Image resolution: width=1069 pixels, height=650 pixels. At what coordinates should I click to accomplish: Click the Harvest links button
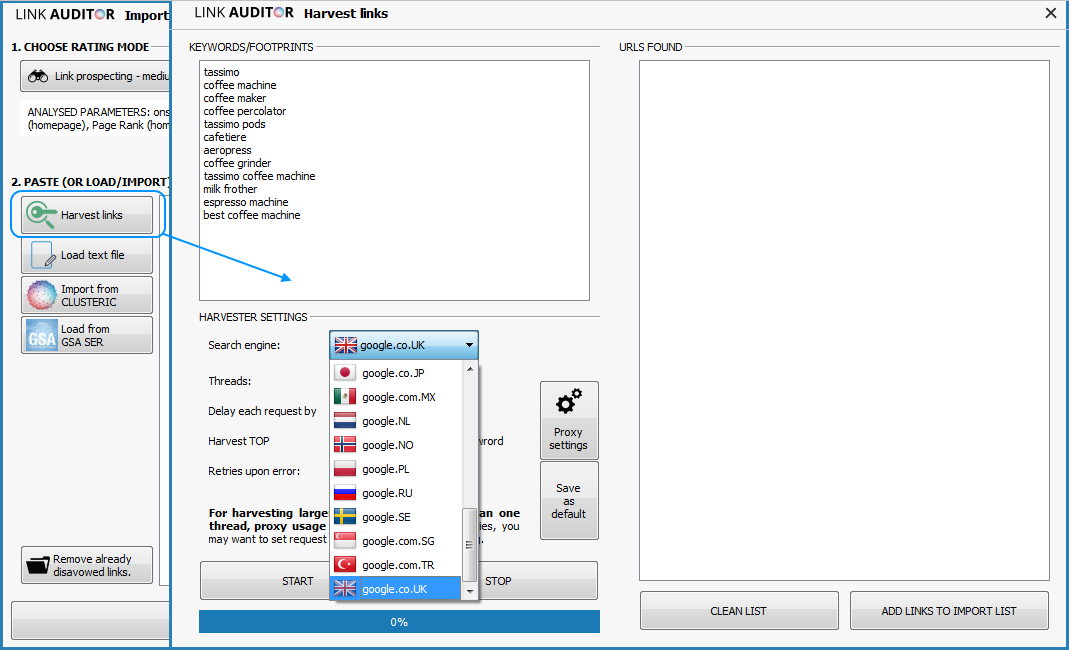87,215
